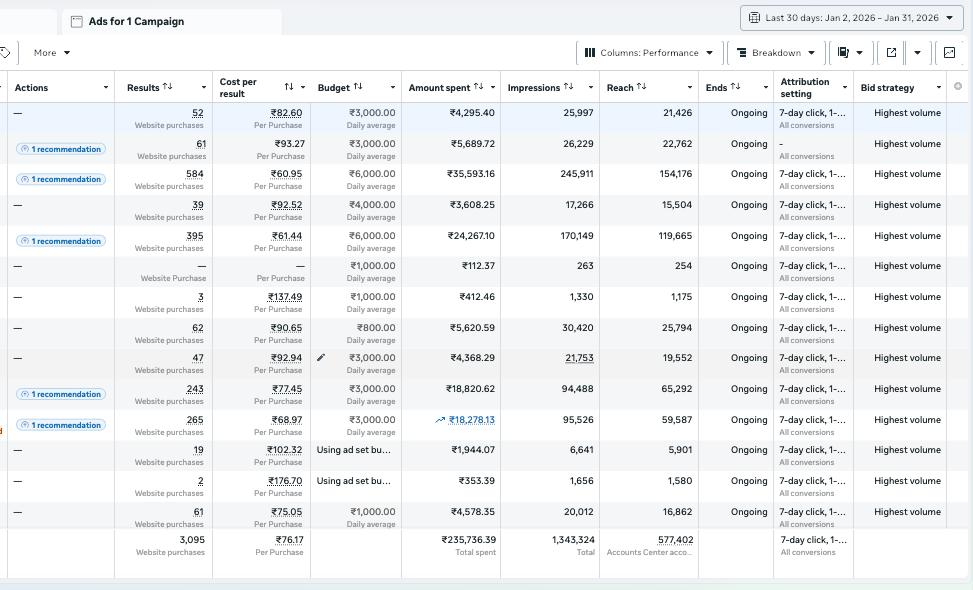Click the export/share icon button

pyautogui.click(x=891, y=52)
